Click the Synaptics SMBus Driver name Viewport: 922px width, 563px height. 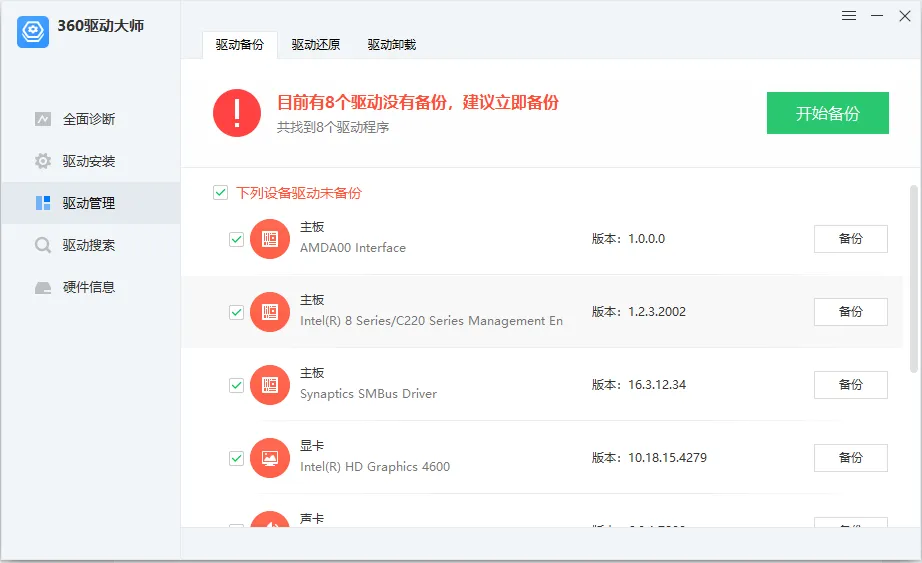[368, 394]
